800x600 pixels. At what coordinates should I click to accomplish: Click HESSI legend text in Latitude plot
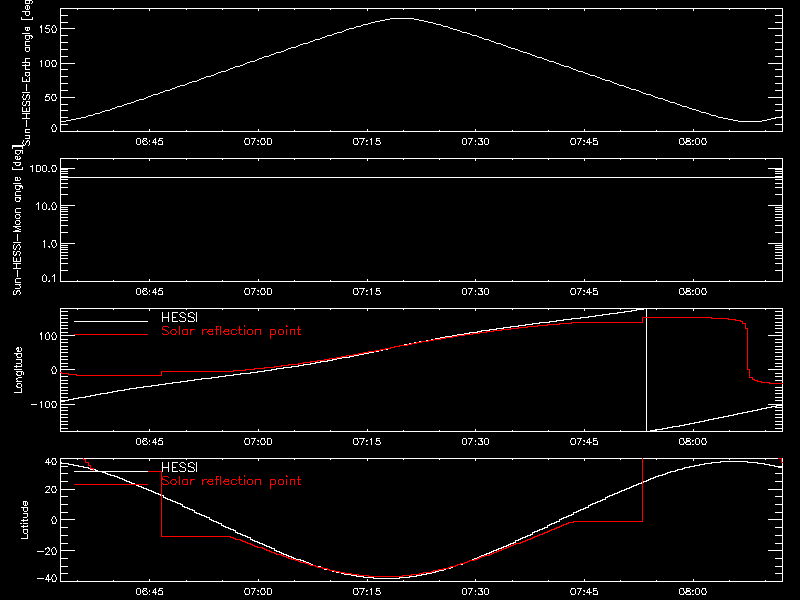(179, 467)
